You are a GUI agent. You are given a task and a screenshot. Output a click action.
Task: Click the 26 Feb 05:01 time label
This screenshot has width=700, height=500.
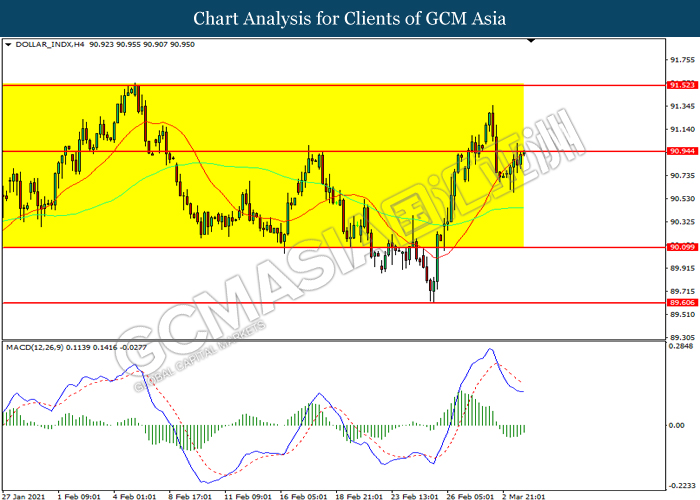470,496
